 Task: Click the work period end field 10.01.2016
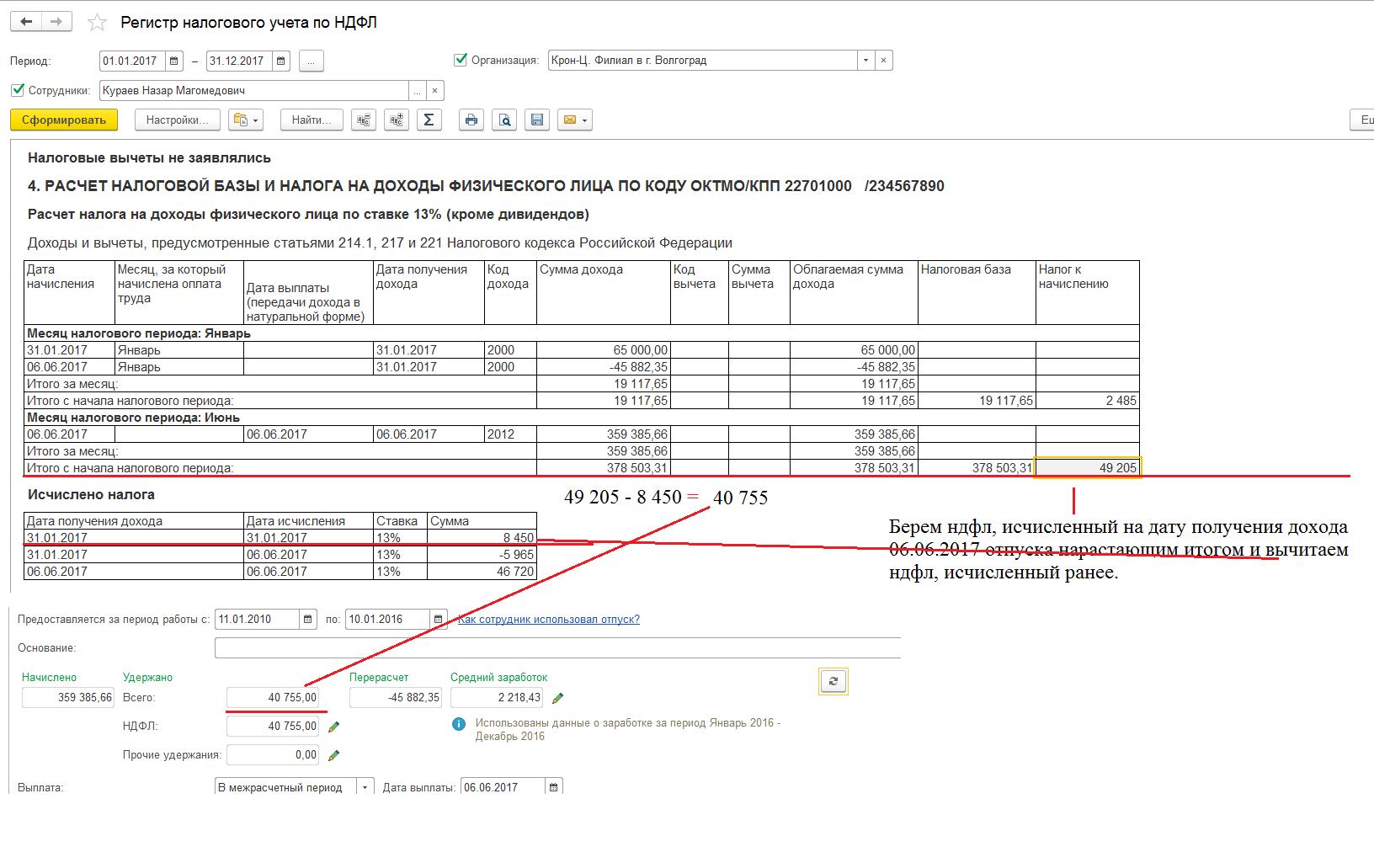point(388,620)
